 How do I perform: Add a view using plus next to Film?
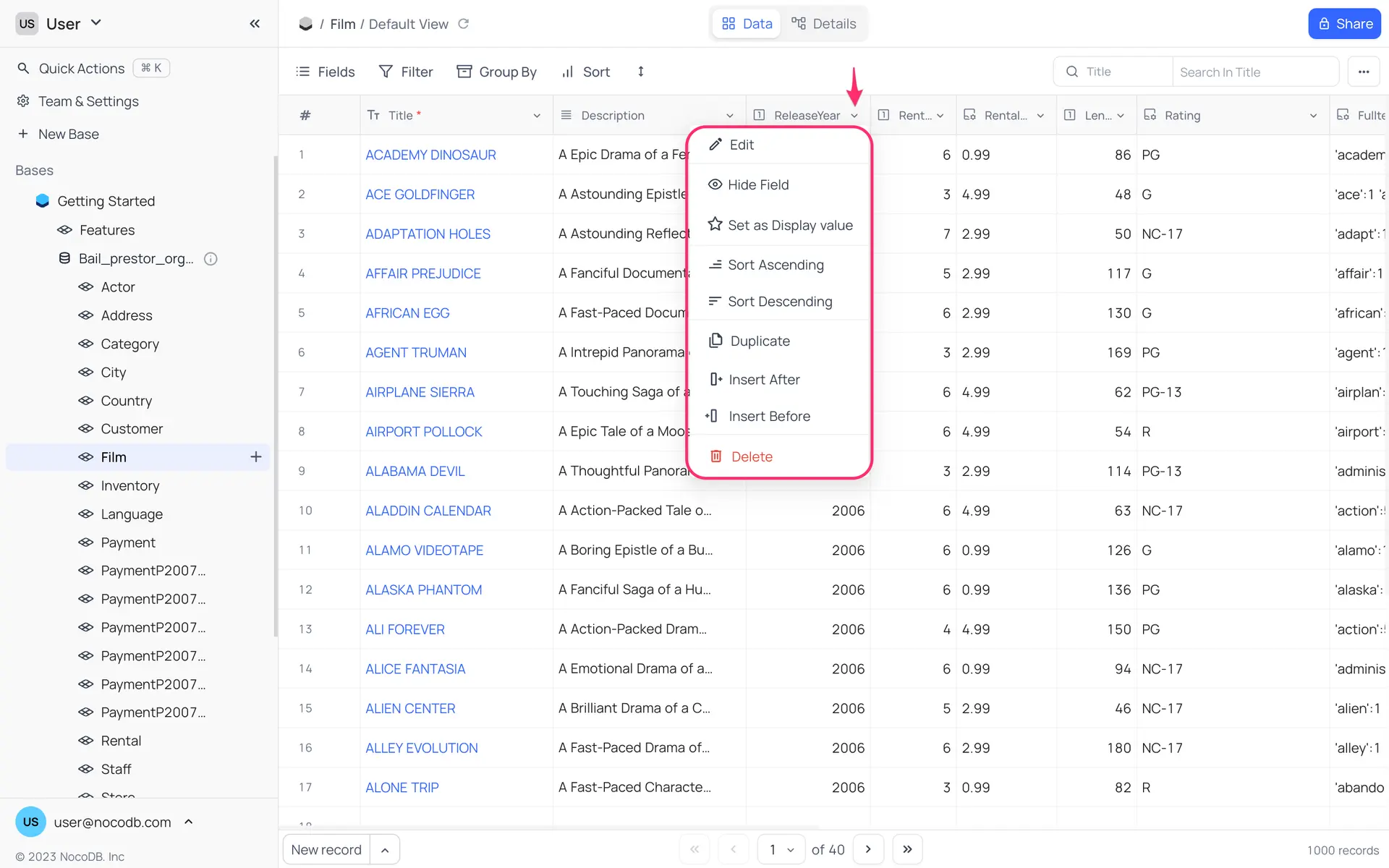tap(255, 457)
